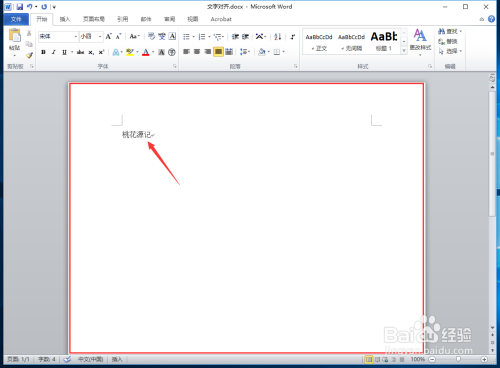The width and height of the screenshot is (500, 368).
Task: Apply the No Spacing (无间隔) style
Action: [351, 41]
